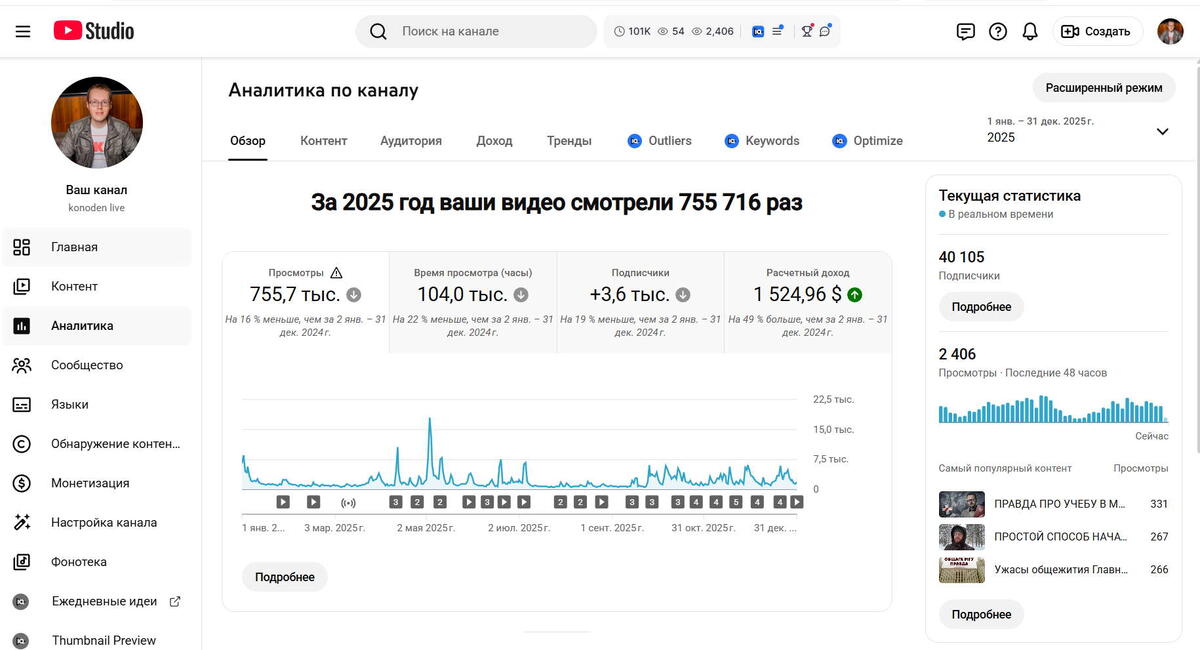Open the Аудитория analytics tab
1200x650 pixels.
click(x=410, y=141)
